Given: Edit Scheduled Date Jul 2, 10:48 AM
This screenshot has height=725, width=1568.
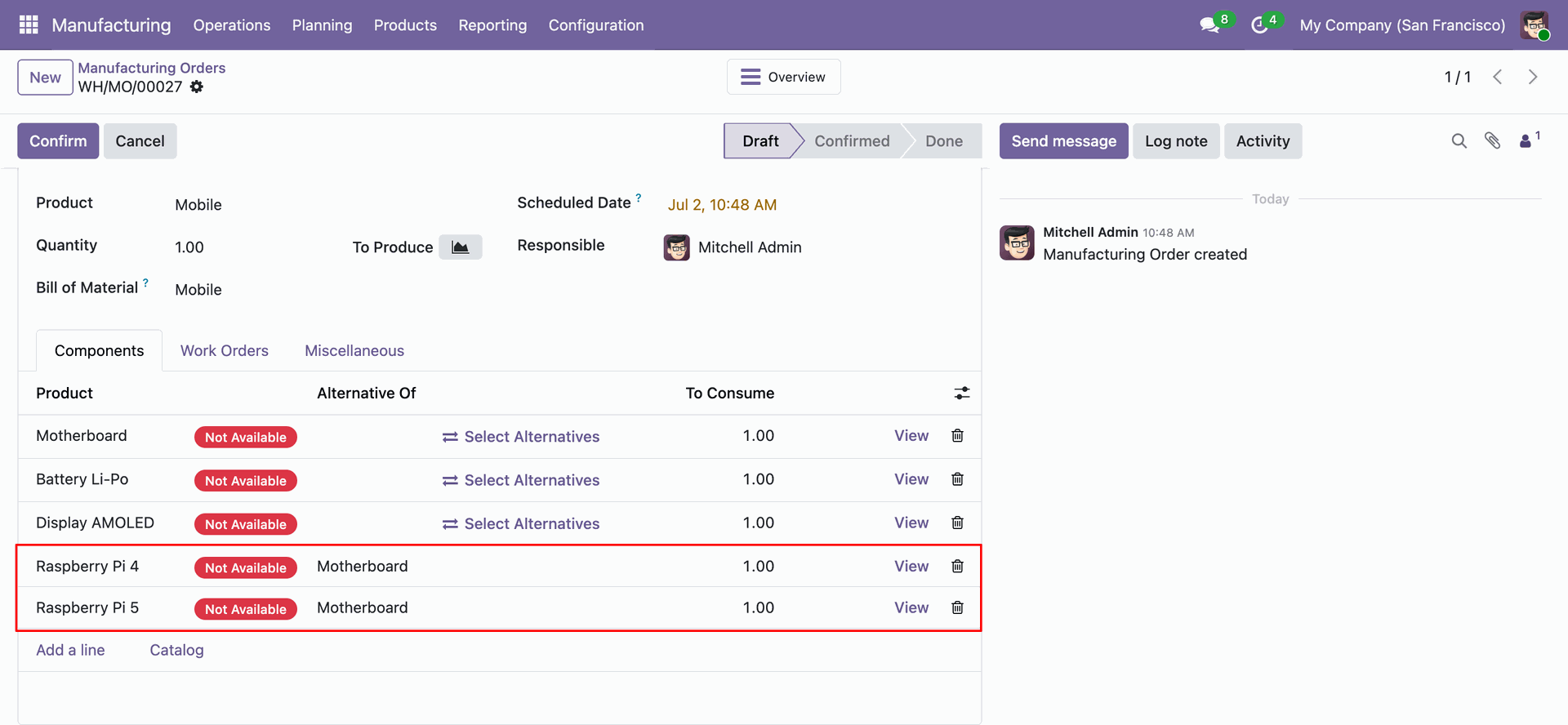Looking at the screenshot, I should coord(722,205).
